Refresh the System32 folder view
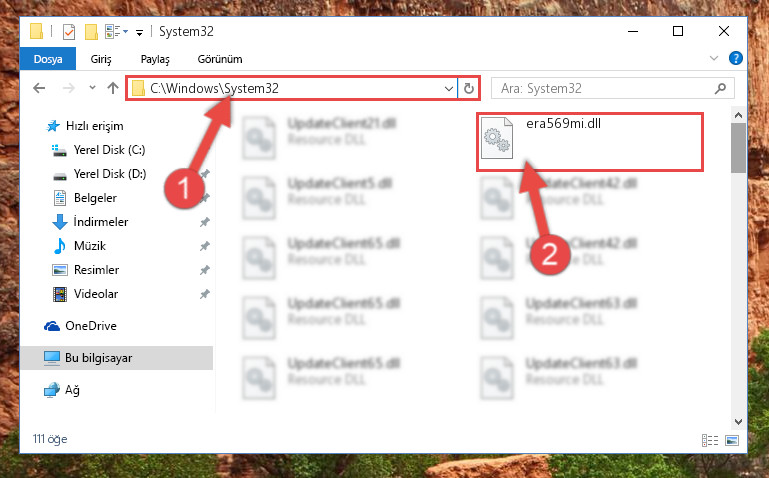 (469, 88)
